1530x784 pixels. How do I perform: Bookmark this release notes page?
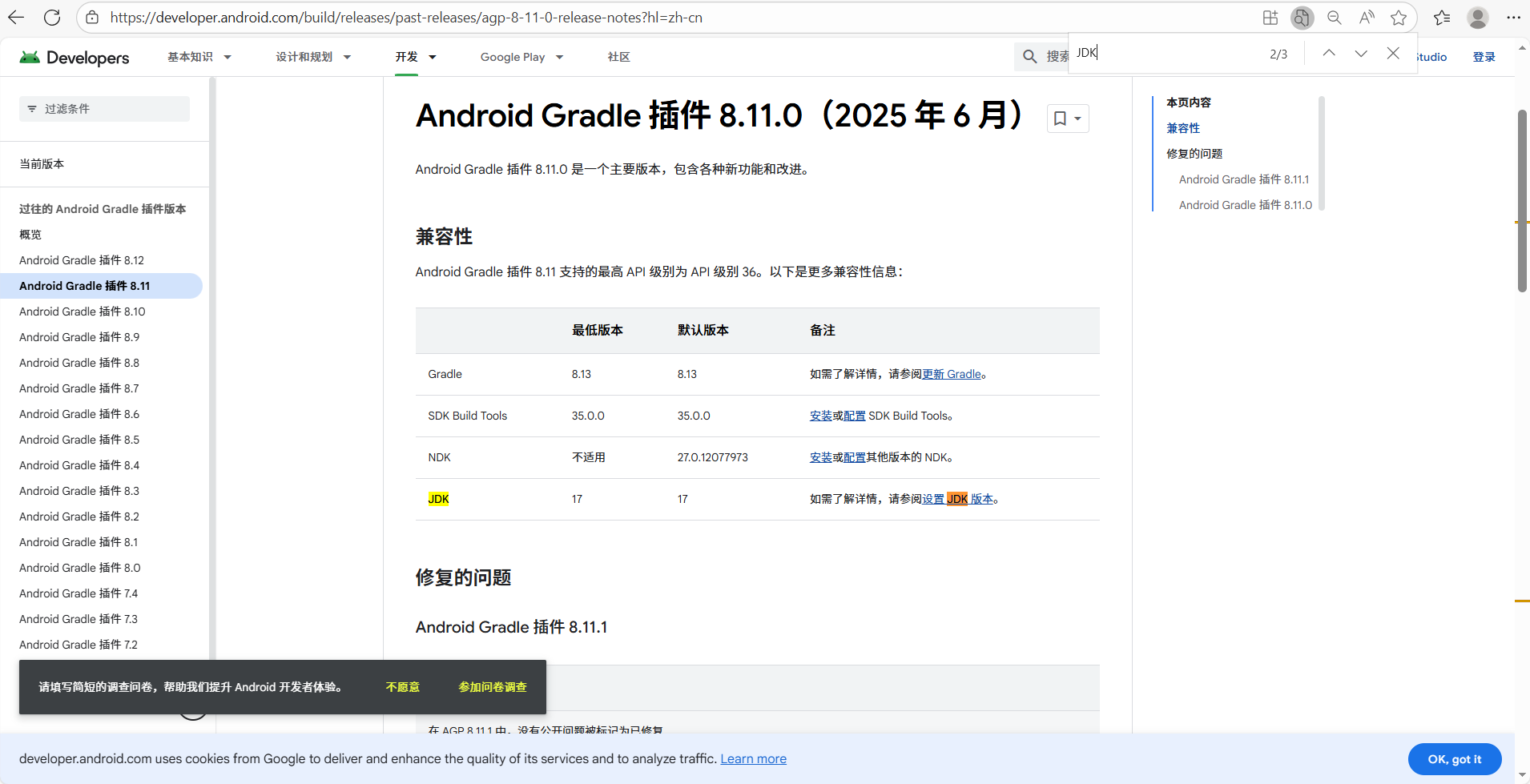[x=1060, y=119]
